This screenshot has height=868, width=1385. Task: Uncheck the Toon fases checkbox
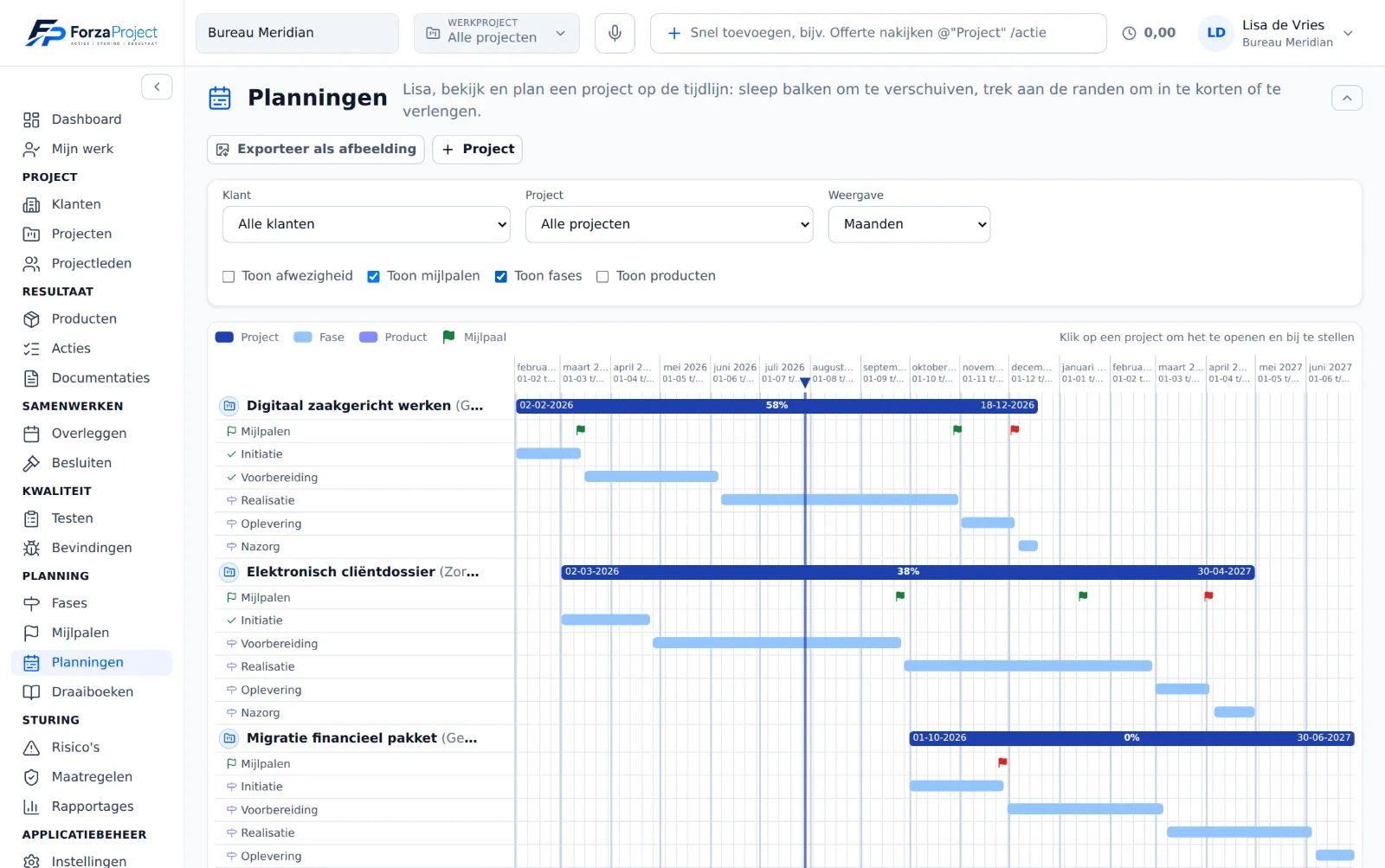pos(500,277)
